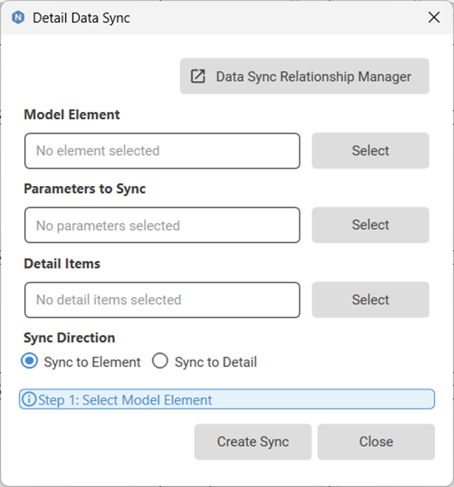Click the info icon in Step 1 banner

point(29,399)
